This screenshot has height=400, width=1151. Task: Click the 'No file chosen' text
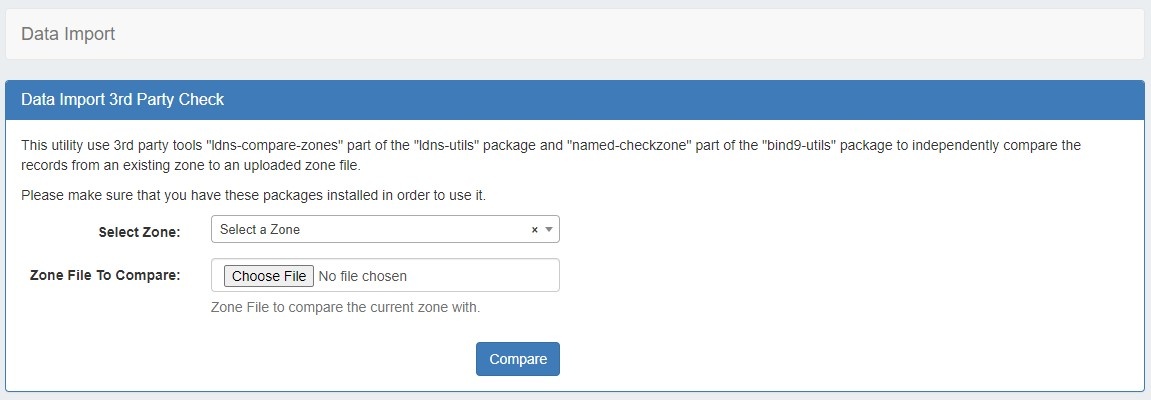[x=362, y=276]
